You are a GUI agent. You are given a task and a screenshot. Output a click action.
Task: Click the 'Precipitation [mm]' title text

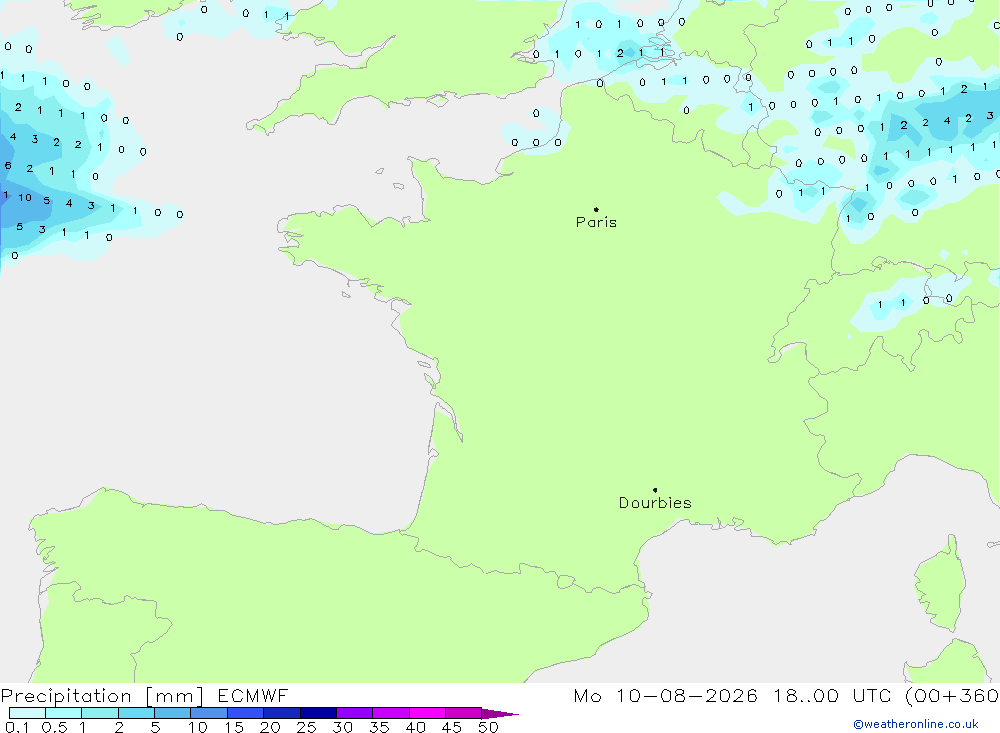(x=102, y=696)
